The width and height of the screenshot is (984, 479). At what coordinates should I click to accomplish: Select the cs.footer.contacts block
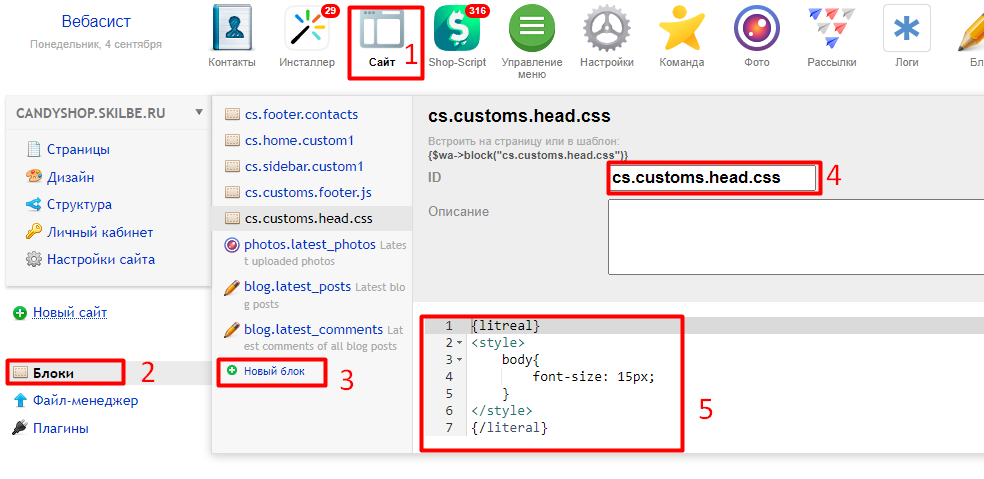(x=301, y=114)
